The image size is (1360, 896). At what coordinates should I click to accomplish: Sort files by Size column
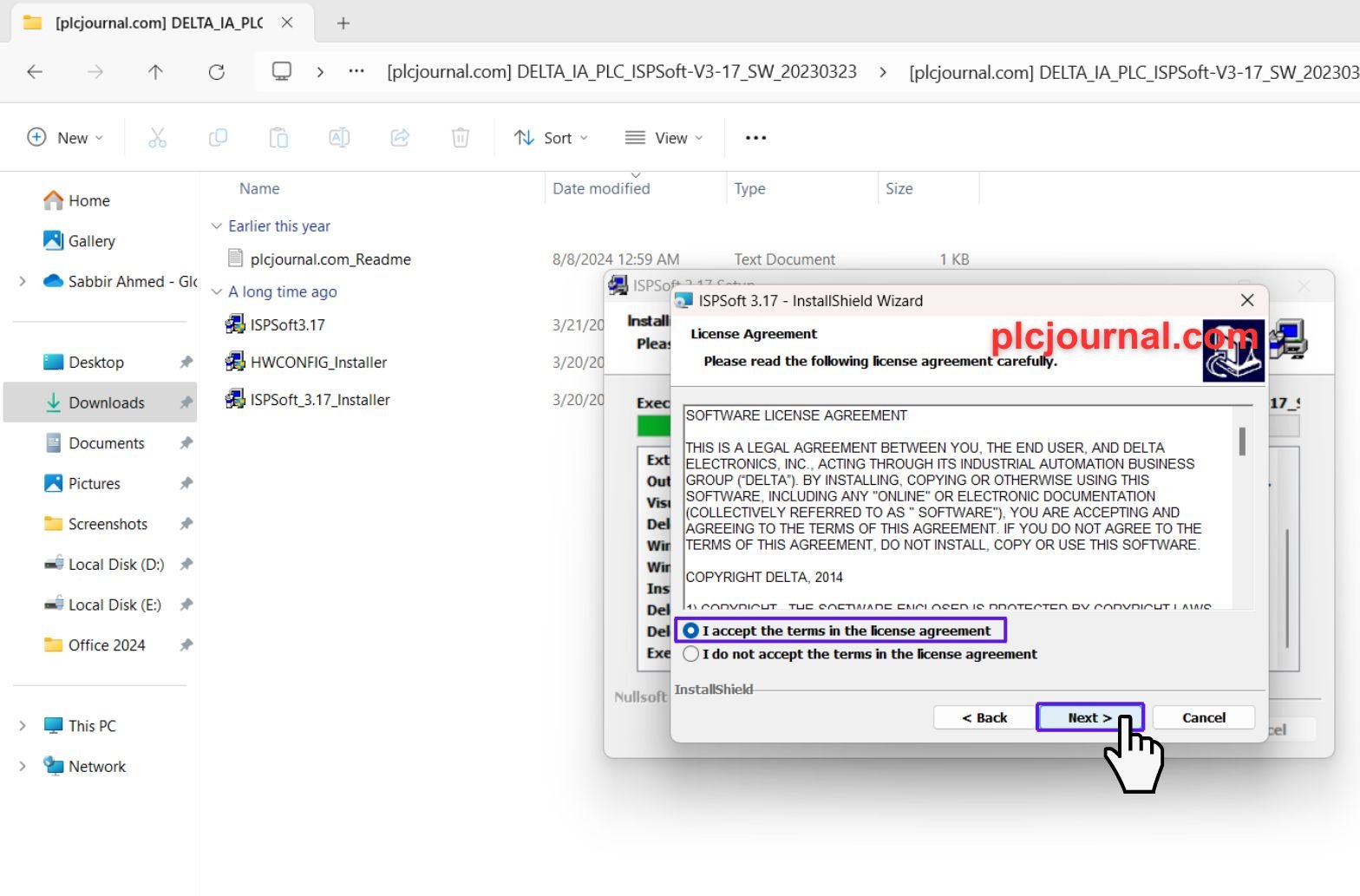pos(899,188)
